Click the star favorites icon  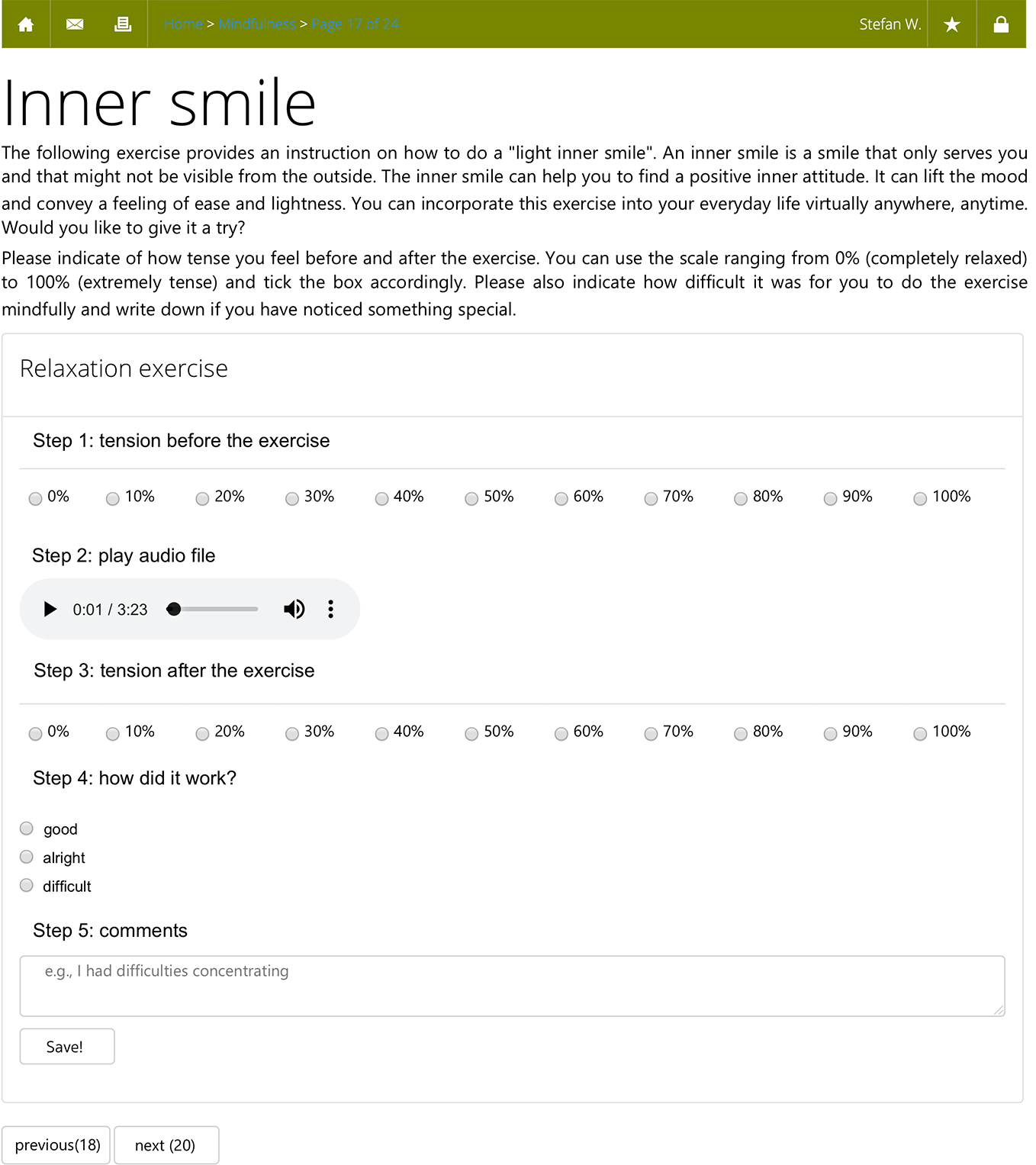[951, 24]
